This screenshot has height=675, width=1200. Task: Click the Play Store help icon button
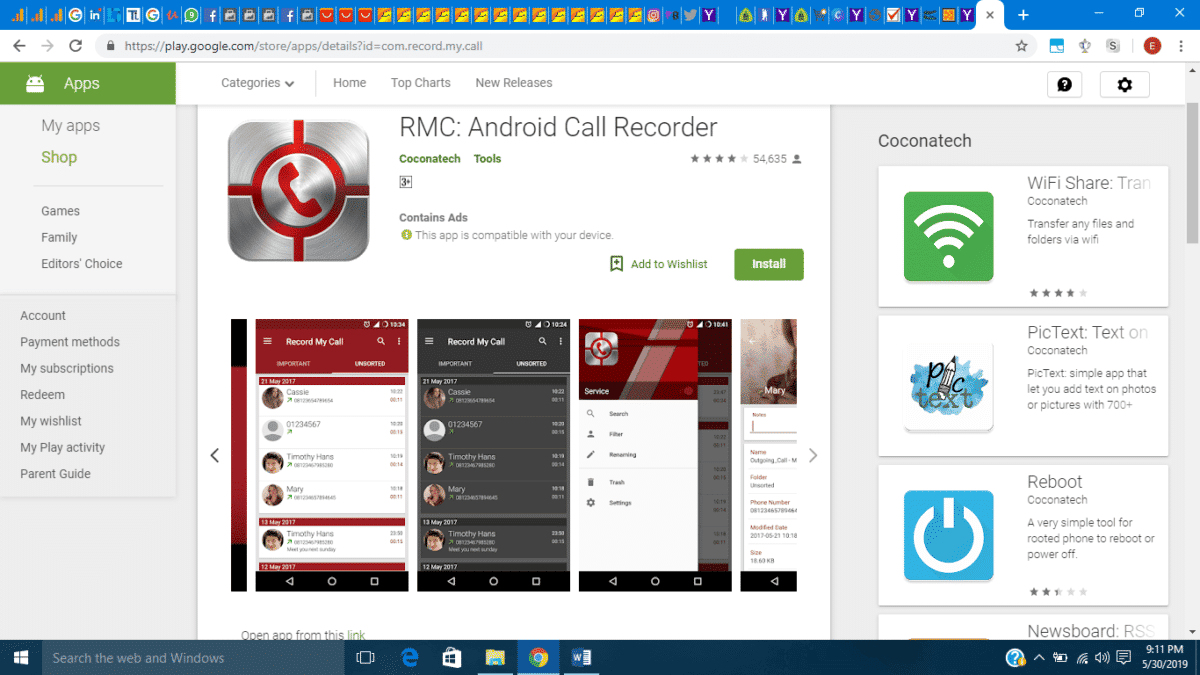click(x=1064, y=85)
